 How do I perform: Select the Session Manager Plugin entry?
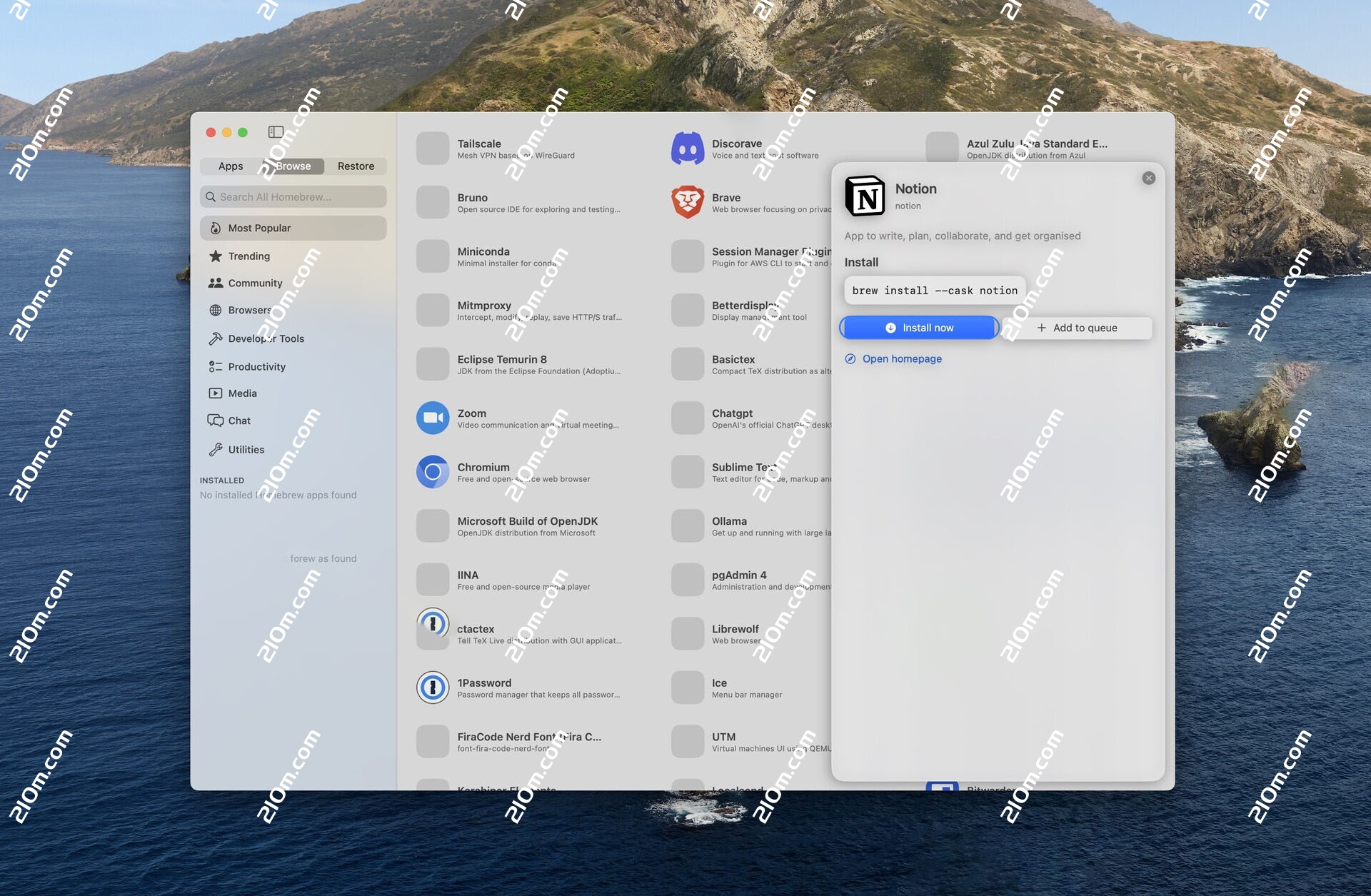751,256
